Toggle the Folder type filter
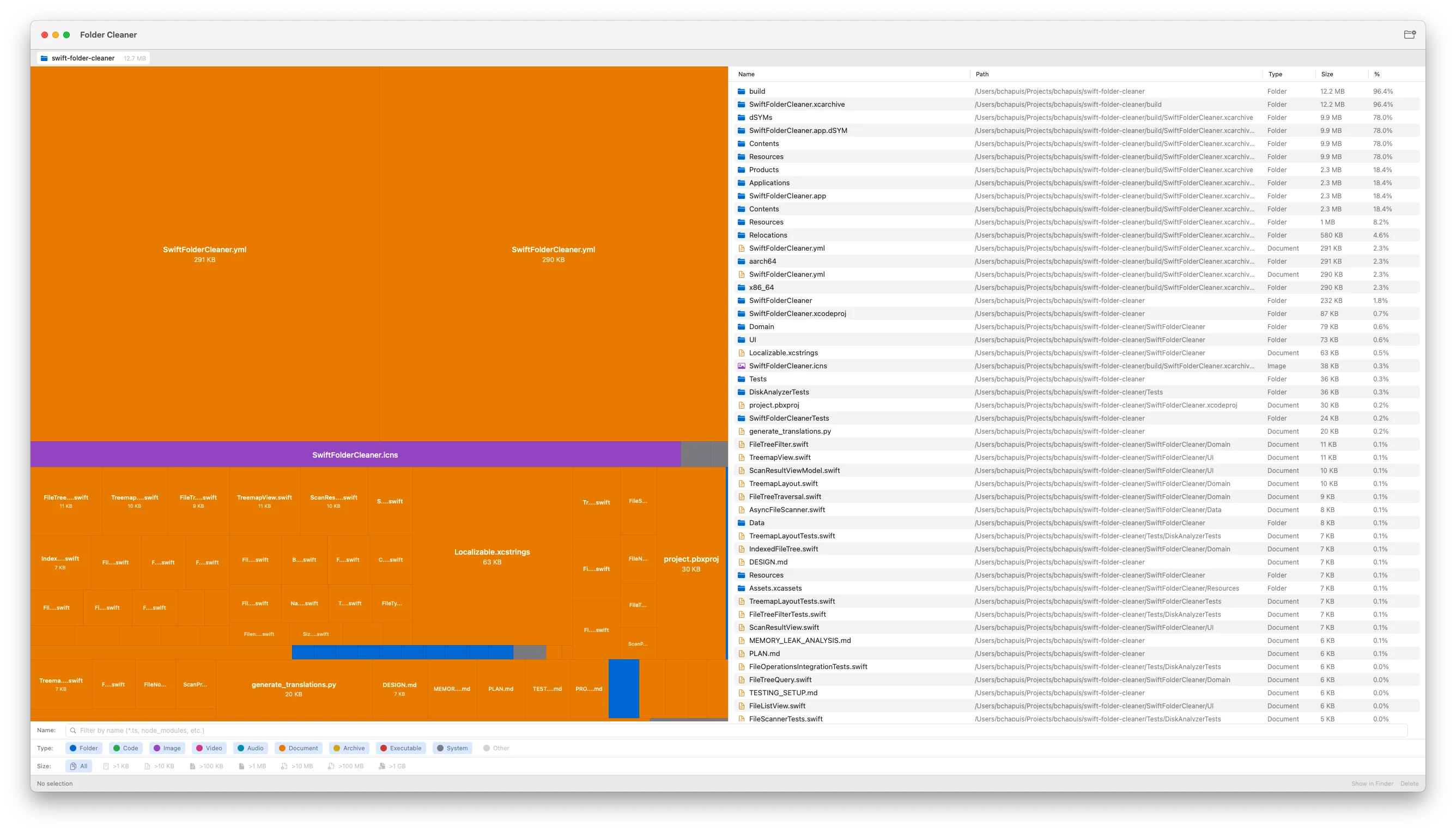Image resolution: width=1456 pixels, height=832 pixels. coord(83,748)
